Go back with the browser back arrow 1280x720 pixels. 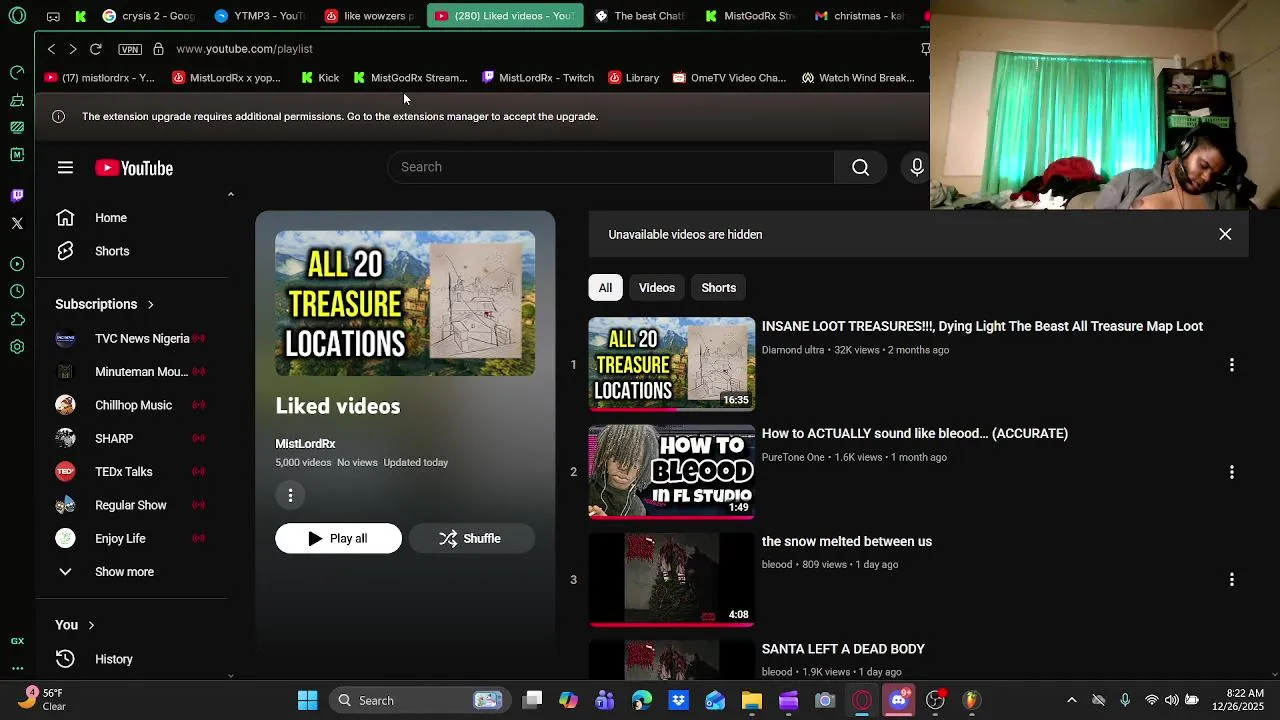click(x=51, y=49)
